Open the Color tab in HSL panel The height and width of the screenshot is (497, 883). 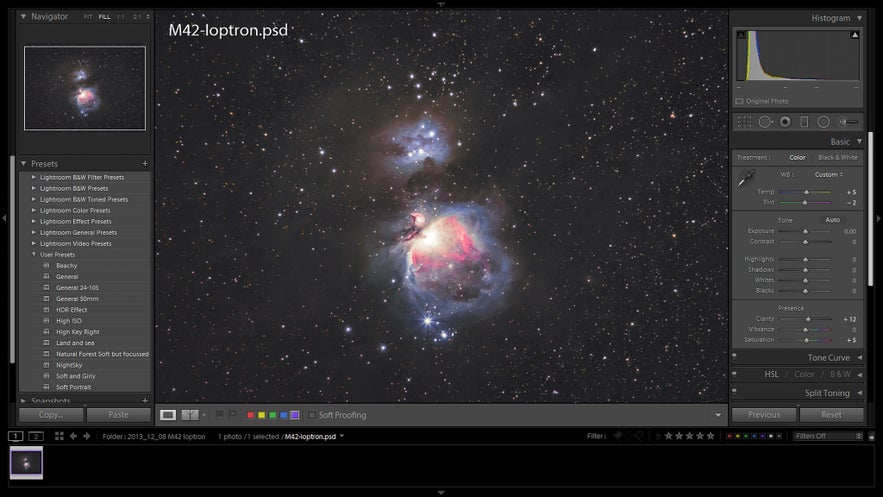[x=804, y=374]
